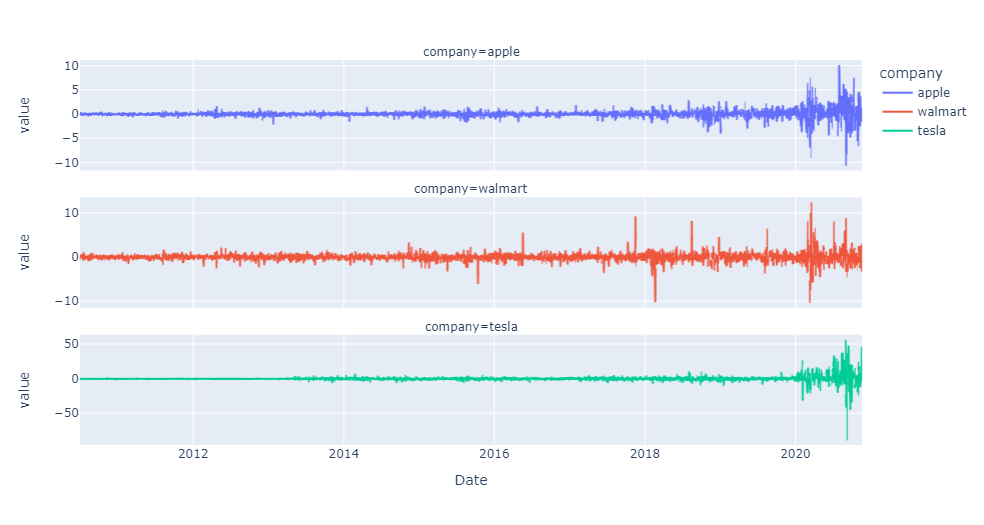Click the 2012 x-axis tick label
This screenshot has height=525, width=984.
point(193,453)
